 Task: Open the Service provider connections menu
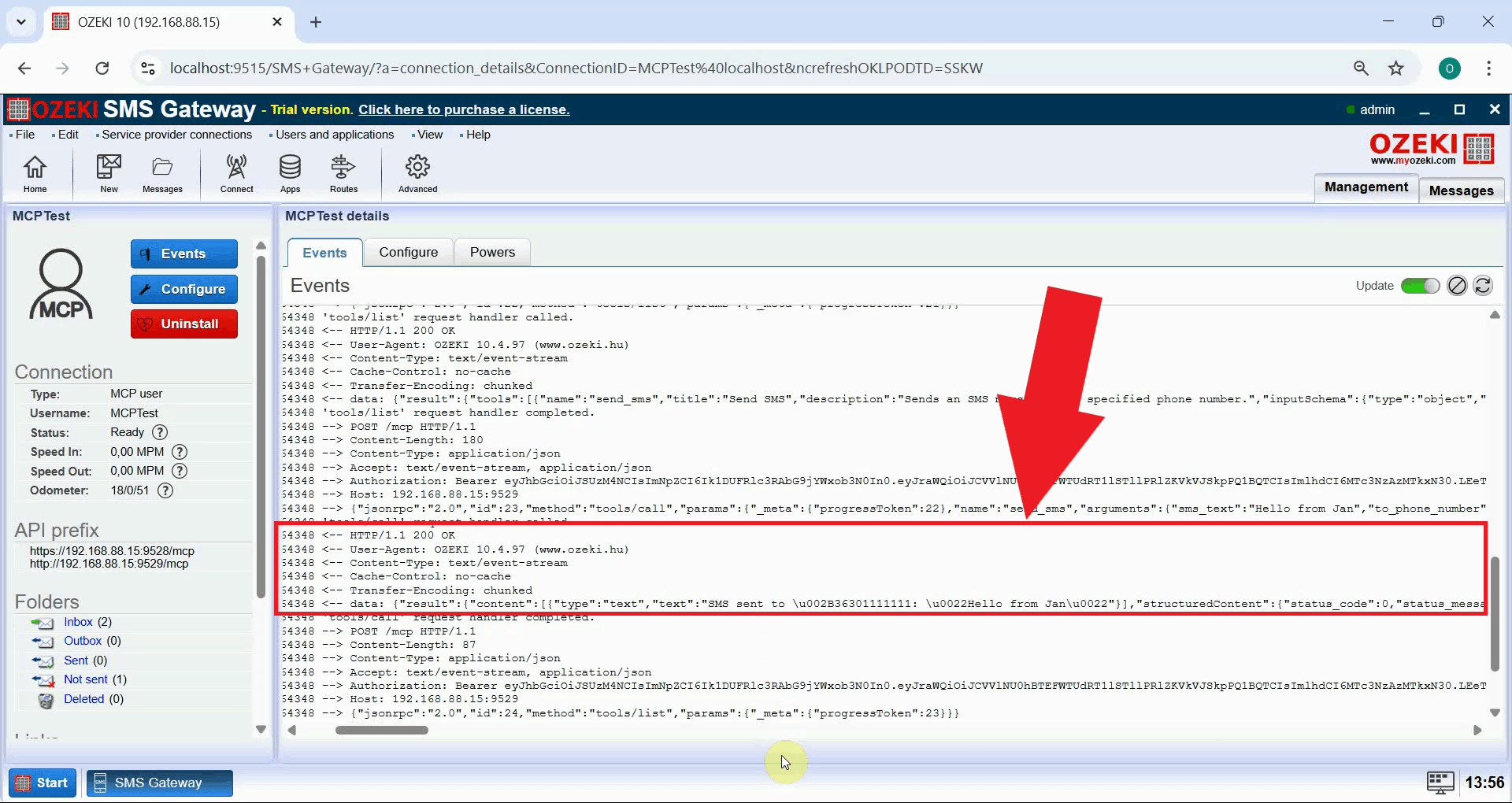pos(176,135)
